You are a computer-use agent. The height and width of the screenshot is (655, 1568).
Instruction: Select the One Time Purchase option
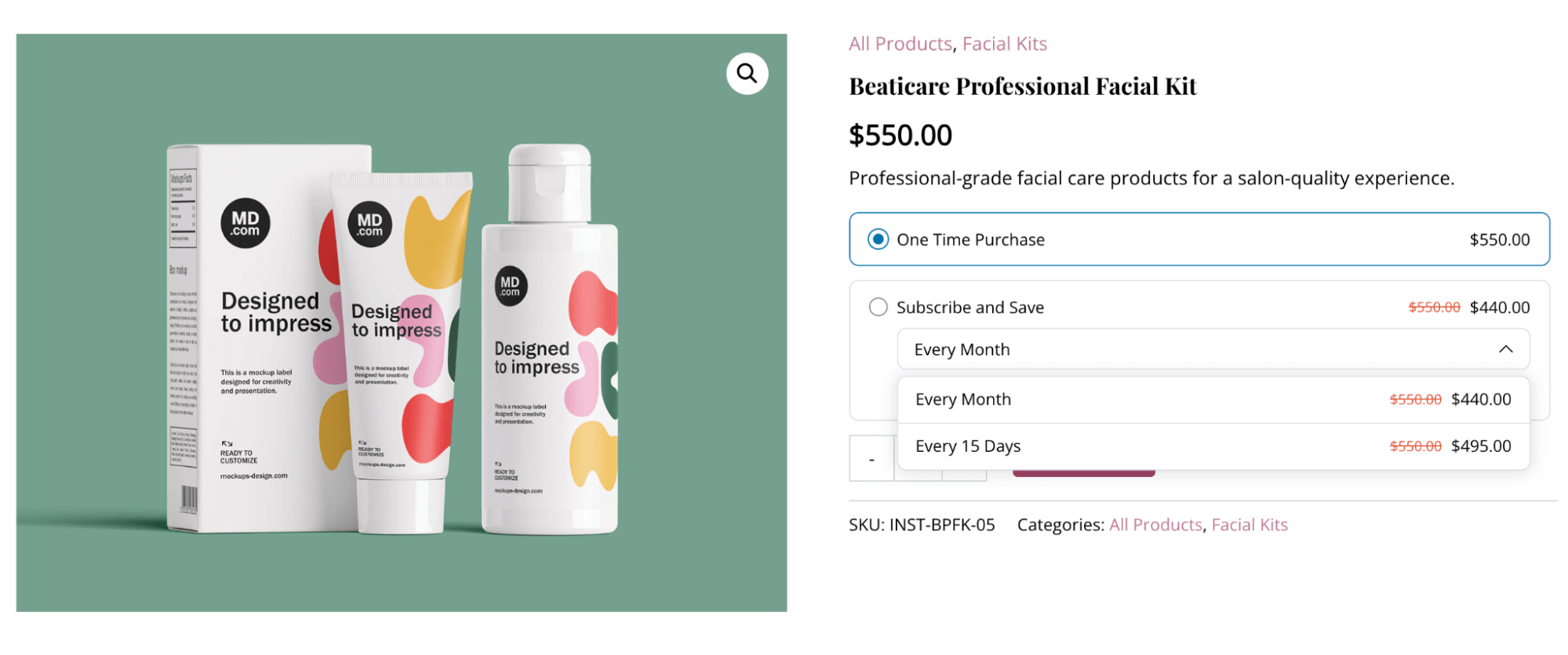pyautogui.click(x=970, y=239)
